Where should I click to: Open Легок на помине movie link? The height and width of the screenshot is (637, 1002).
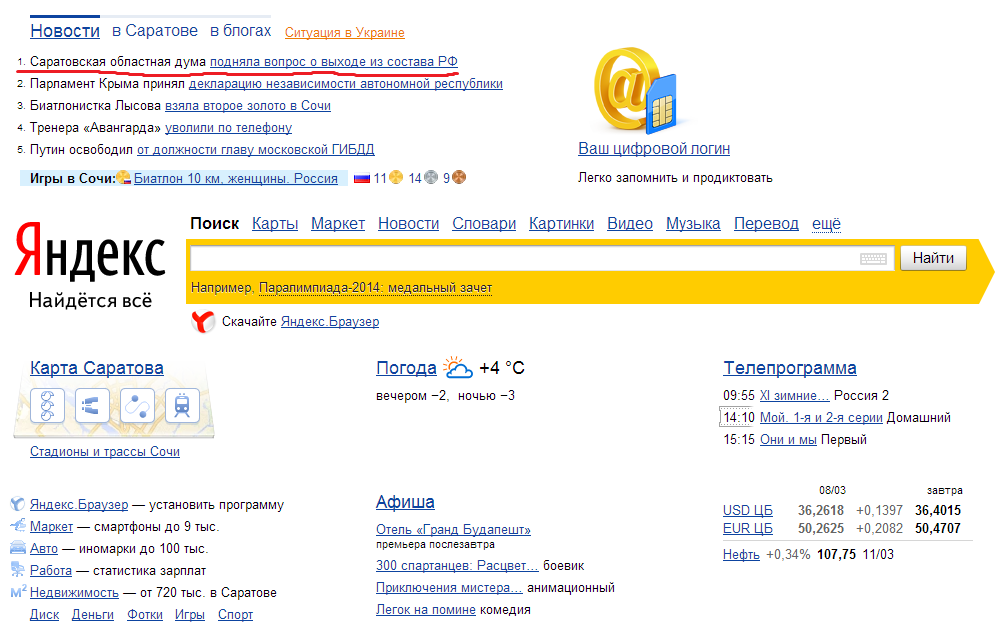tap(426, 610)
